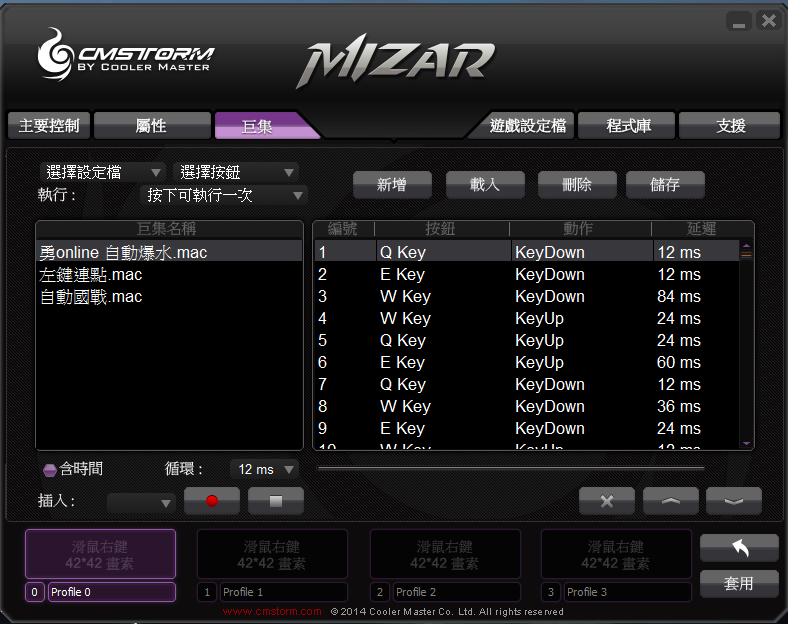Delete selected macro step with X button
The width and height of the screenshot is (788, 624).
607,501
